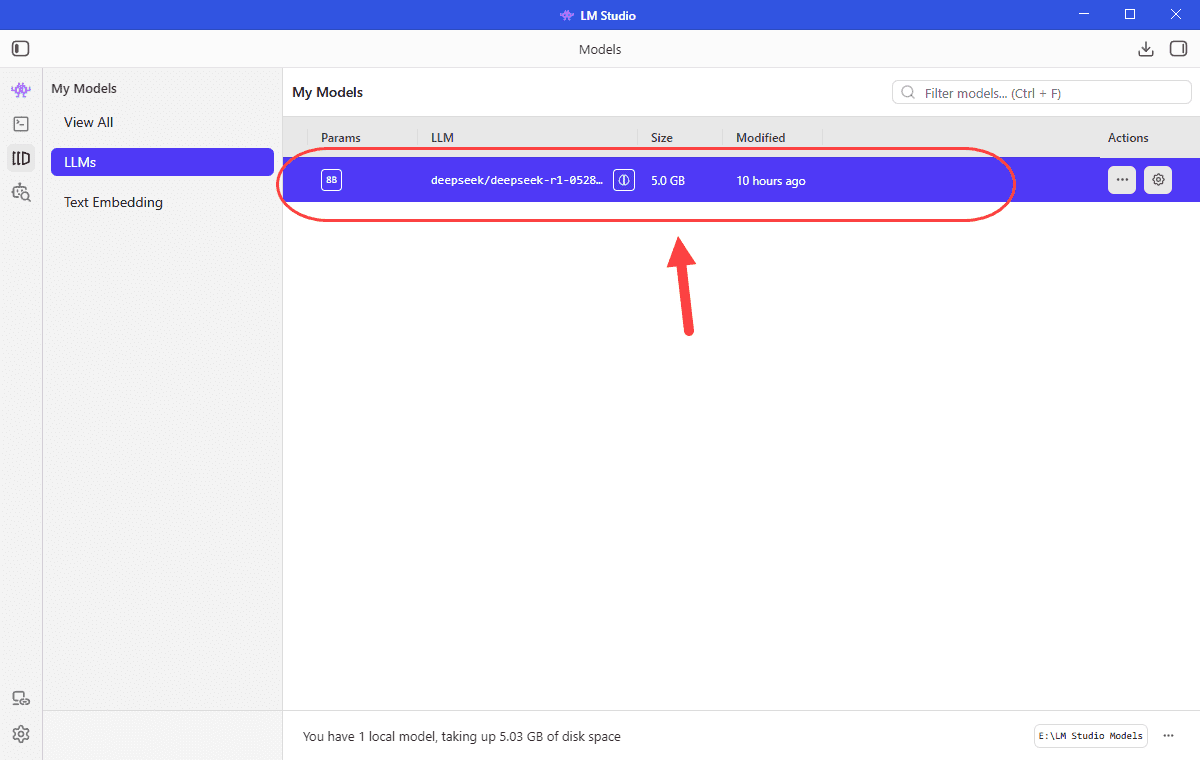1200x760 pixels.
Task: Select the Text Embedding category
Action: click(113, 202)
